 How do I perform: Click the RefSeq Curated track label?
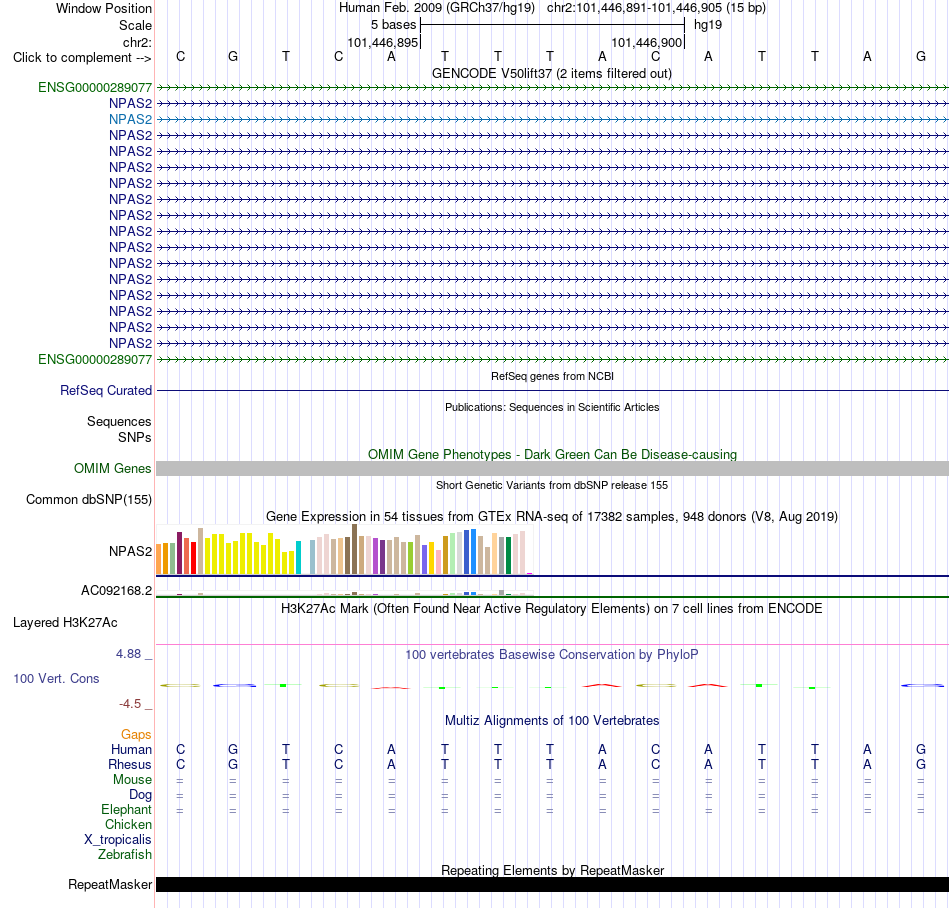105,391
